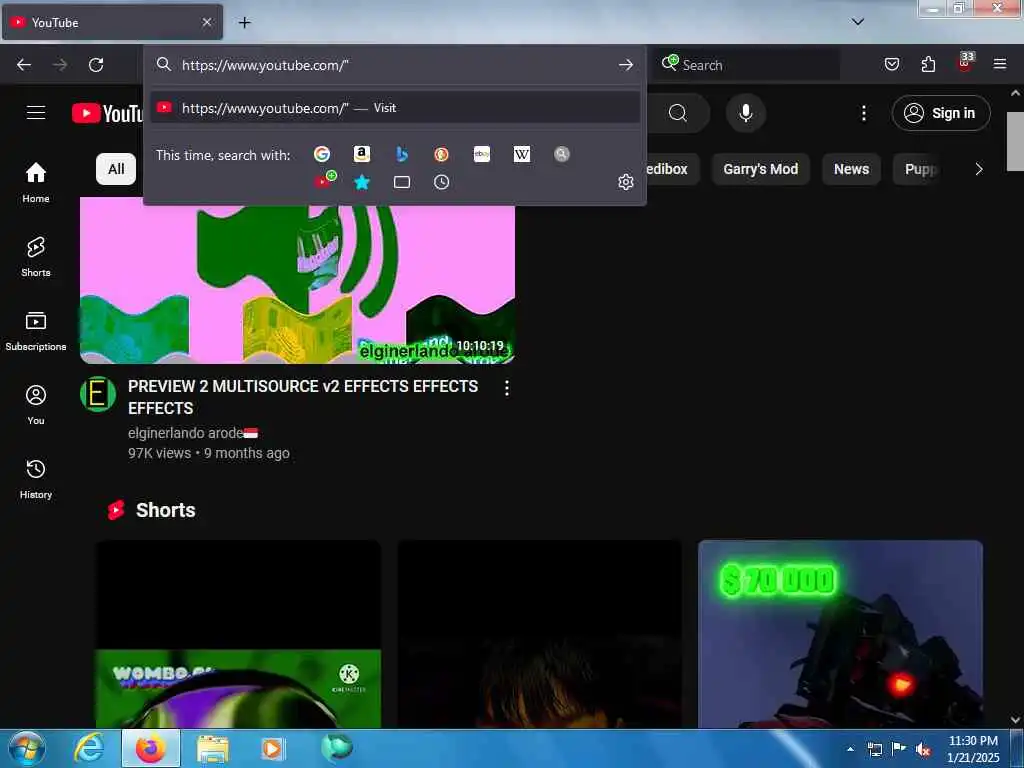Open the dark middle short thumbnail
Viewport: 1024px width, 768px height.
coord(539,634)
